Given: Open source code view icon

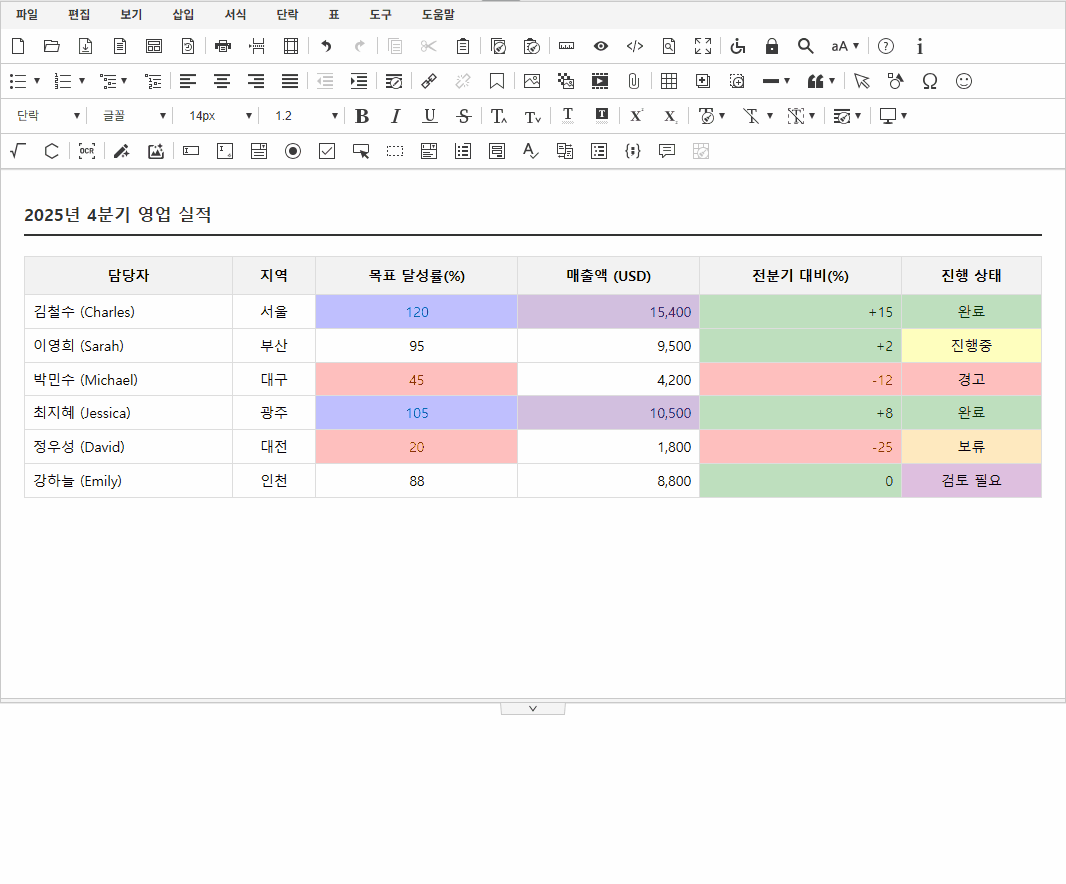Looking at the screenshot, I should pyautogui.click(x=634, y=46).
